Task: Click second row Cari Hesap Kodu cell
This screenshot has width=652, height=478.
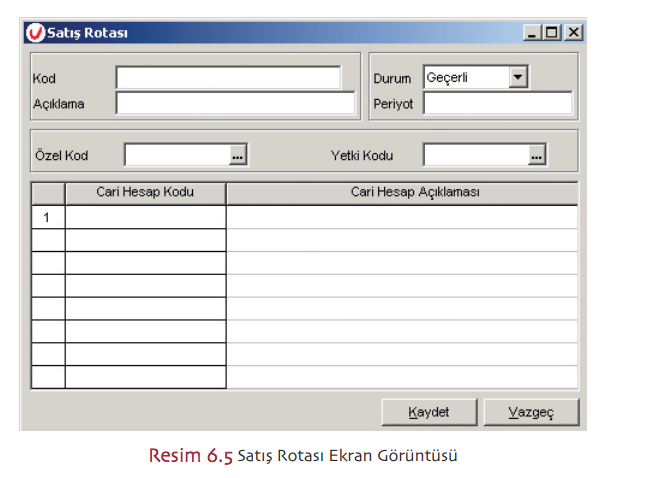Action: click(x=145, y=240)
